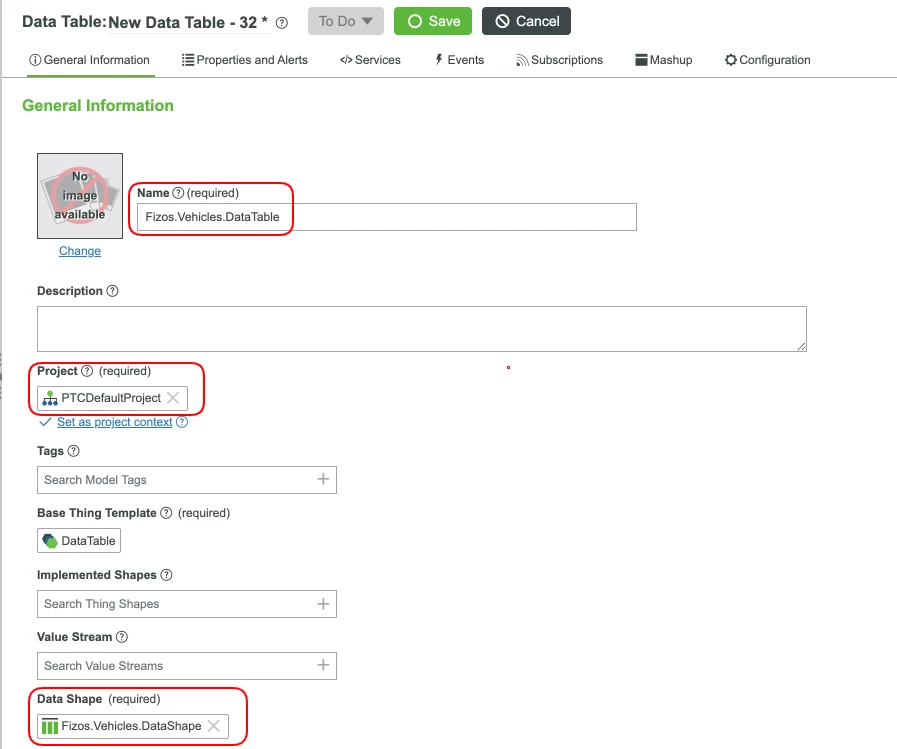Click the No image available thumbnail
Viewport: 897px width, 749px height.
click(80, 196)
